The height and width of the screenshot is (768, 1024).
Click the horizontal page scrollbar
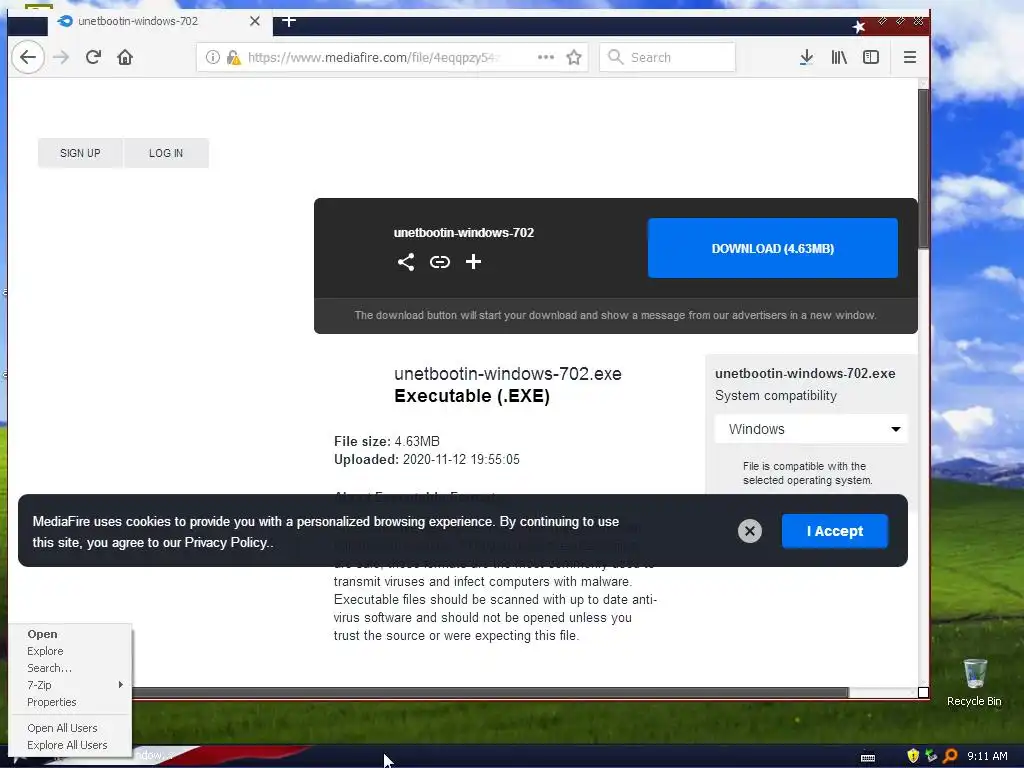click(x=490, y=692)
